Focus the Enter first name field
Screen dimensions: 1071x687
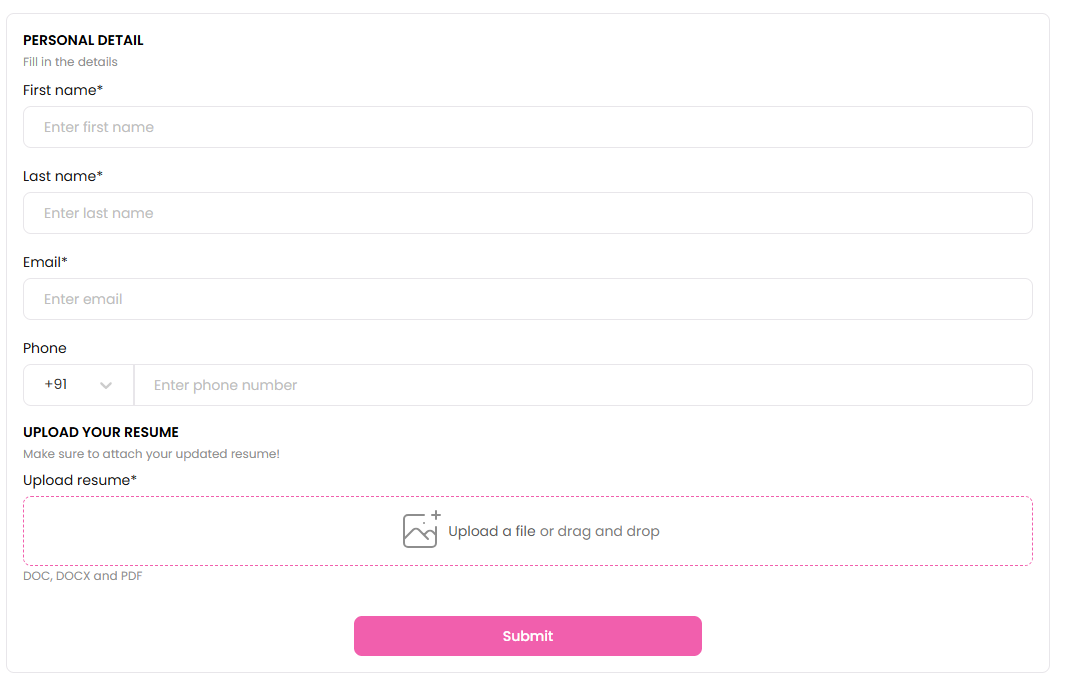click(527, 127)
